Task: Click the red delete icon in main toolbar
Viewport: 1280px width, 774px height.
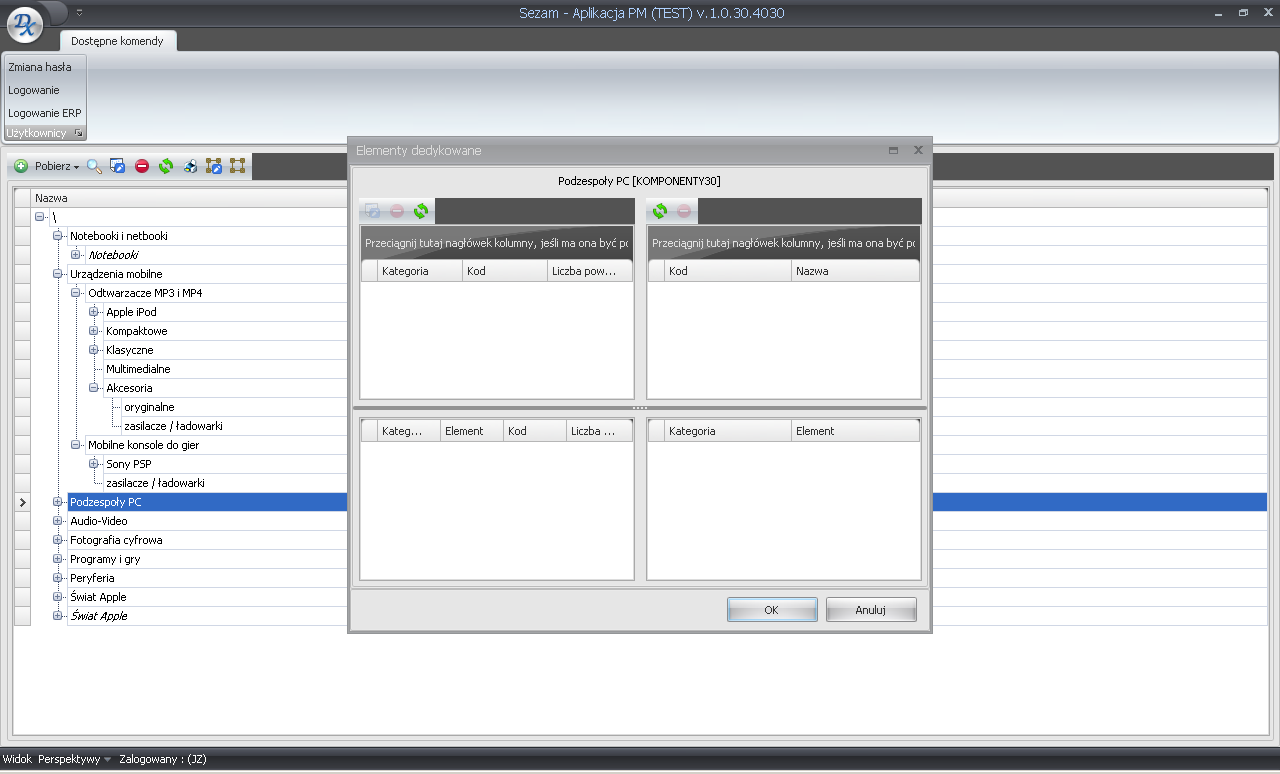Action: pos(142,166)
